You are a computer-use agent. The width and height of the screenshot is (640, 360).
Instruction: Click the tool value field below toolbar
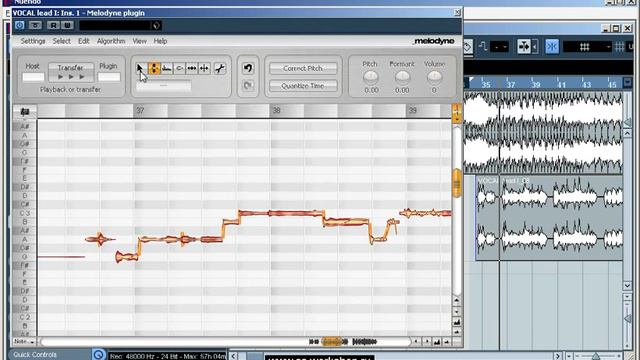[x=163, y=86]
